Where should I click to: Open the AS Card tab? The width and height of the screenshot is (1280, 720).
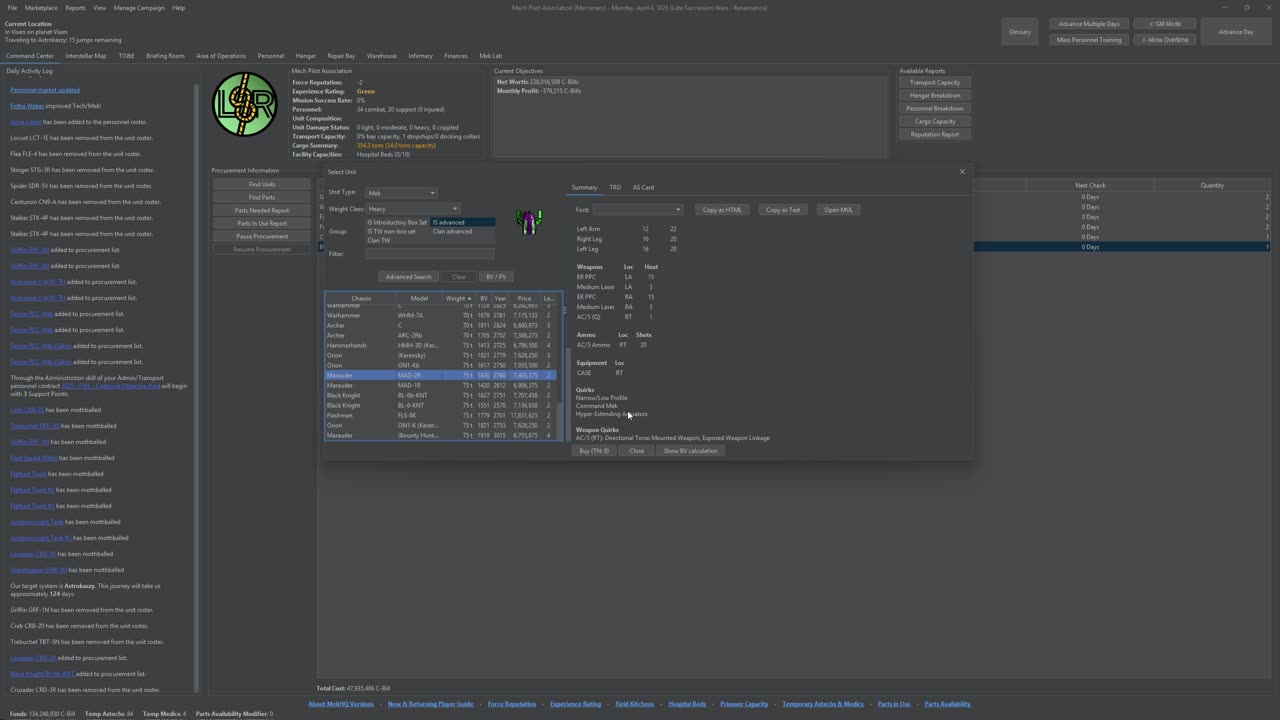click(643, 187)
